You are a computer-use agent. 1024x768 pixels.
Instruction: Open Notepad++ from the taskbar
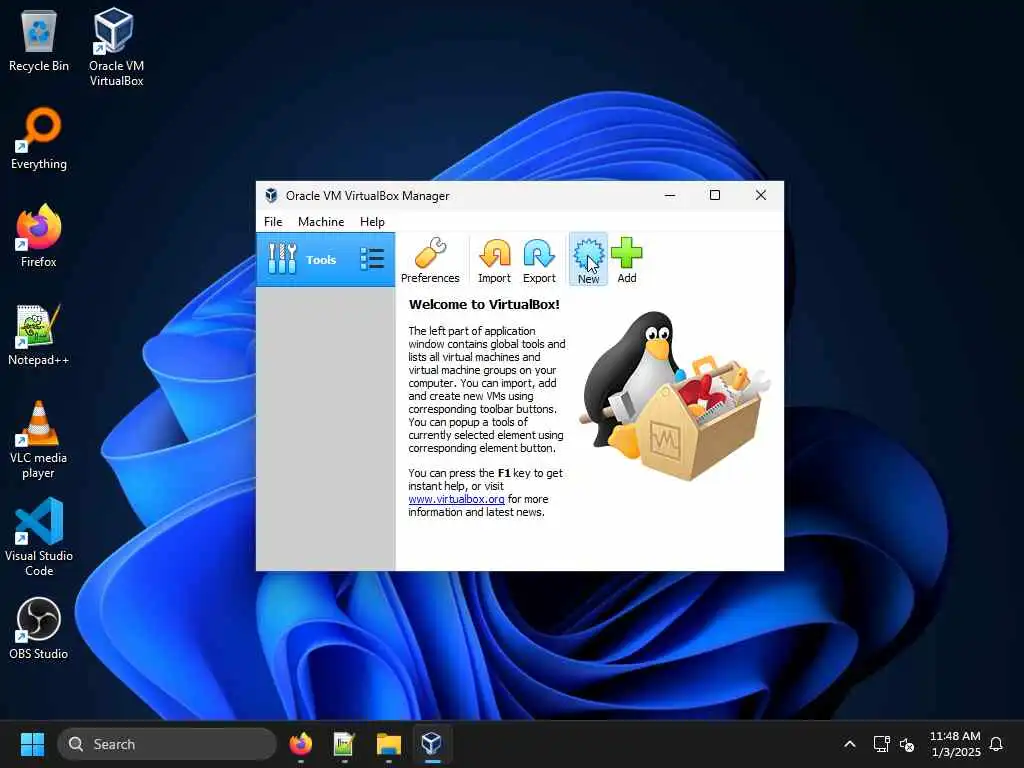(344, 744)
